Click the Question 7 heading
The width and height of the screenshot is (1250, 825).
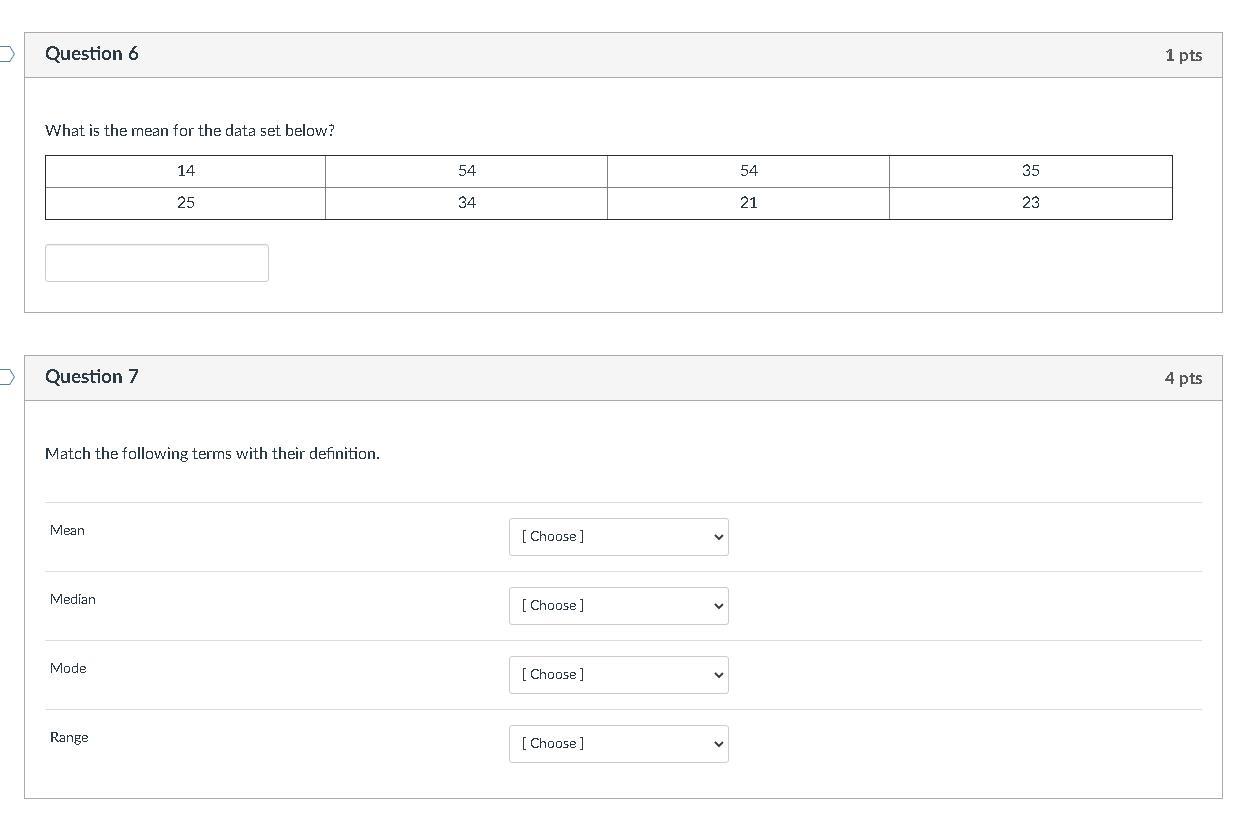pos(92,377)
